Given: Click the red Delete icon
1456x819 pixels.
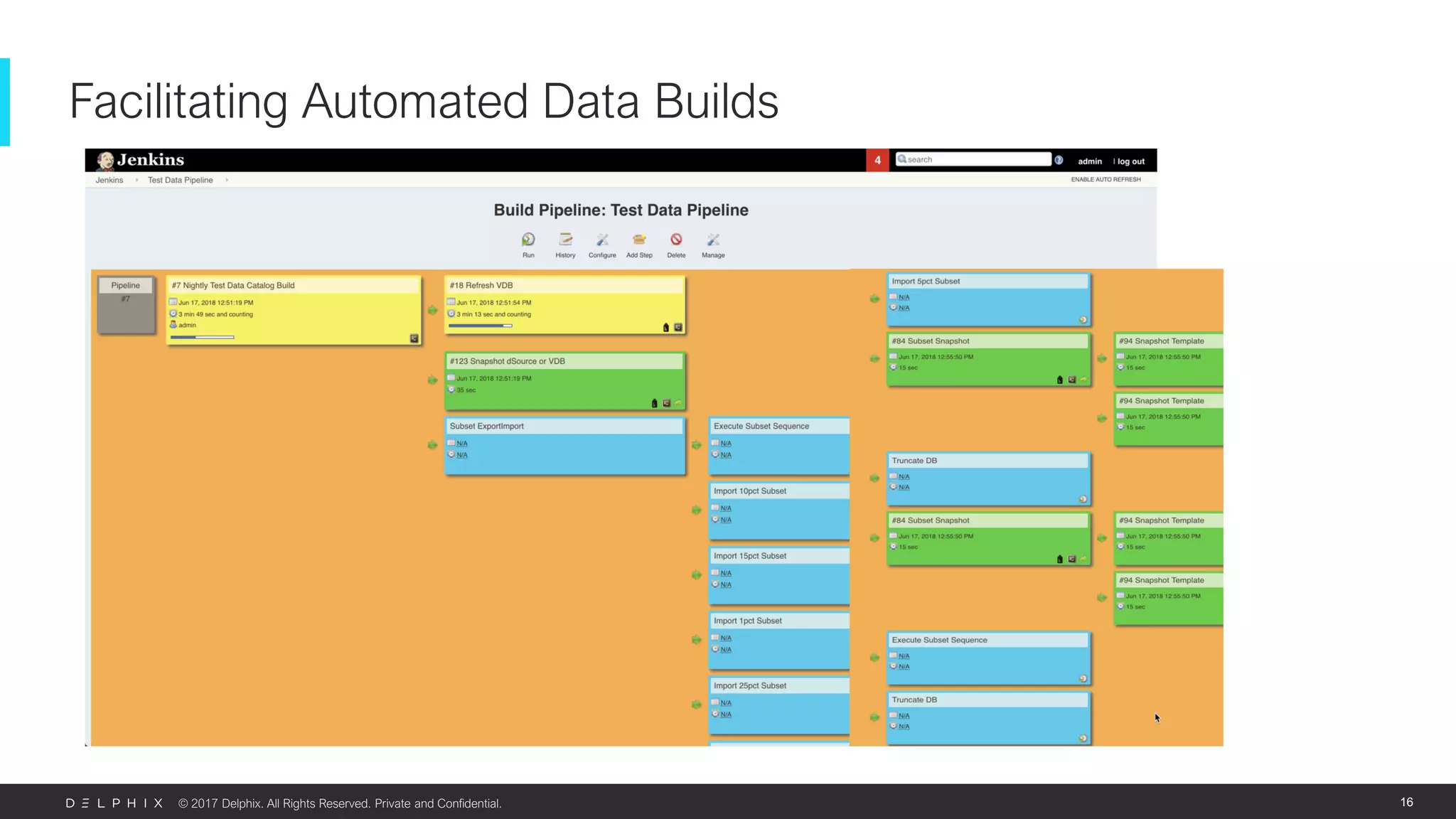Looking at the screenshot, I should [x=676, y=240].
